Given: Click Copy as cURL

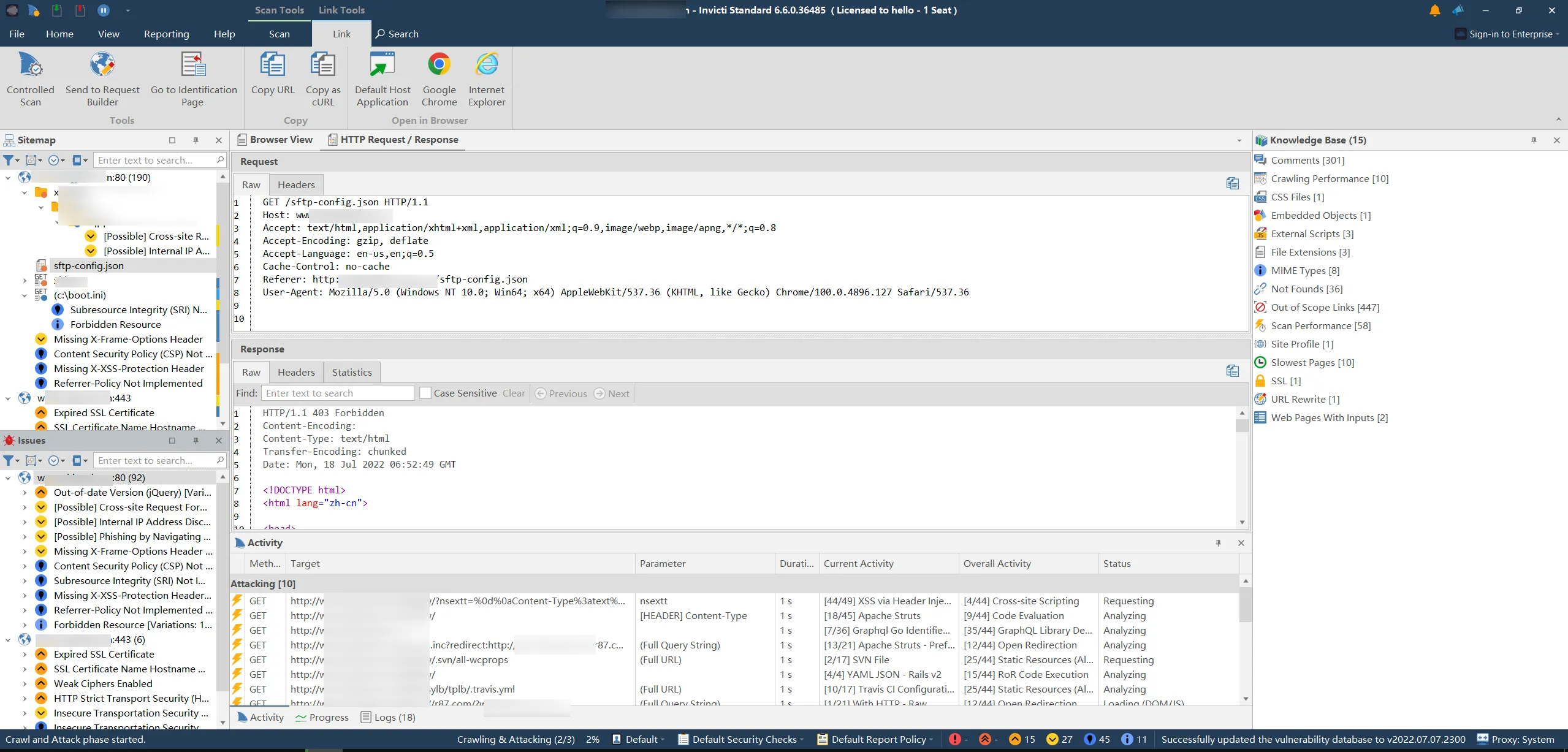Looking at the screenshot, I should [323, 80].
